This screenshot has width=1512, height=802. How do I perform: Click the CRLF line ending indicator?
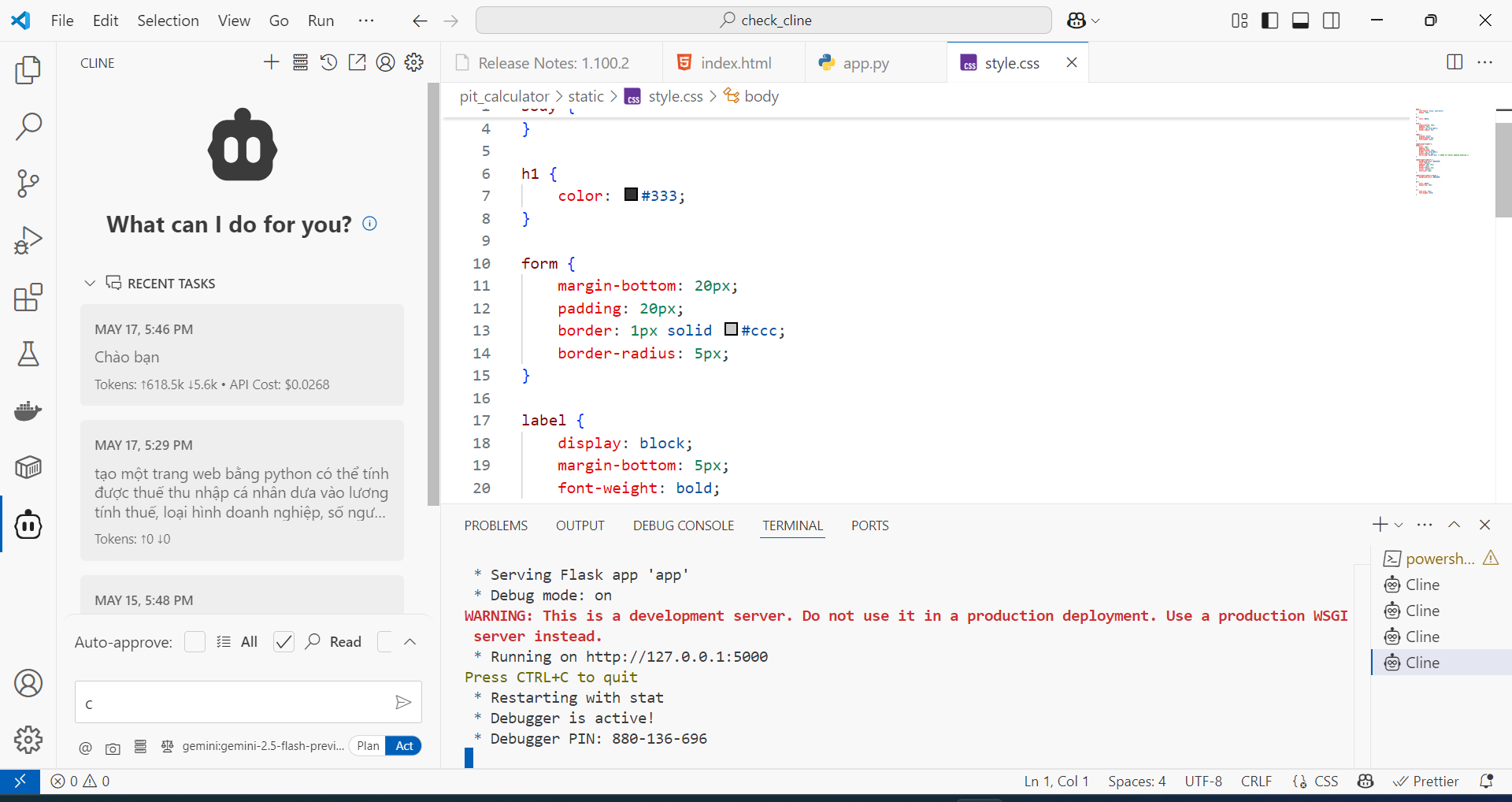[1256, 781]
